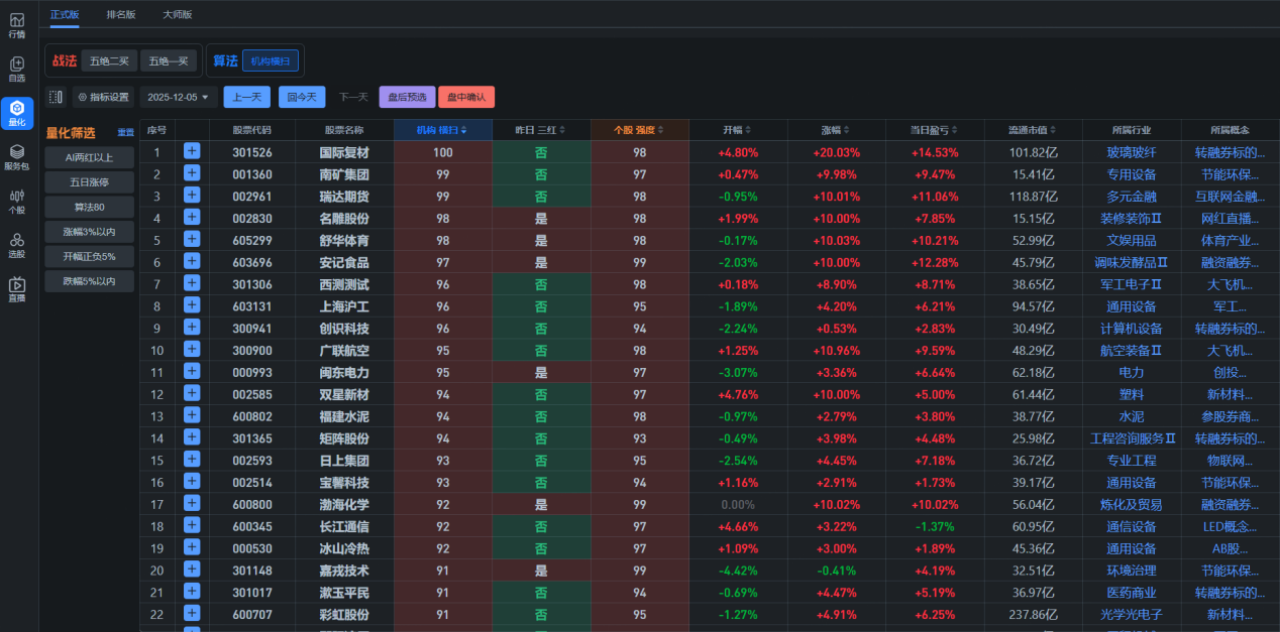Click the 上一天 button
Screen dimensions: 1280x632
click(x=247, y=97)
